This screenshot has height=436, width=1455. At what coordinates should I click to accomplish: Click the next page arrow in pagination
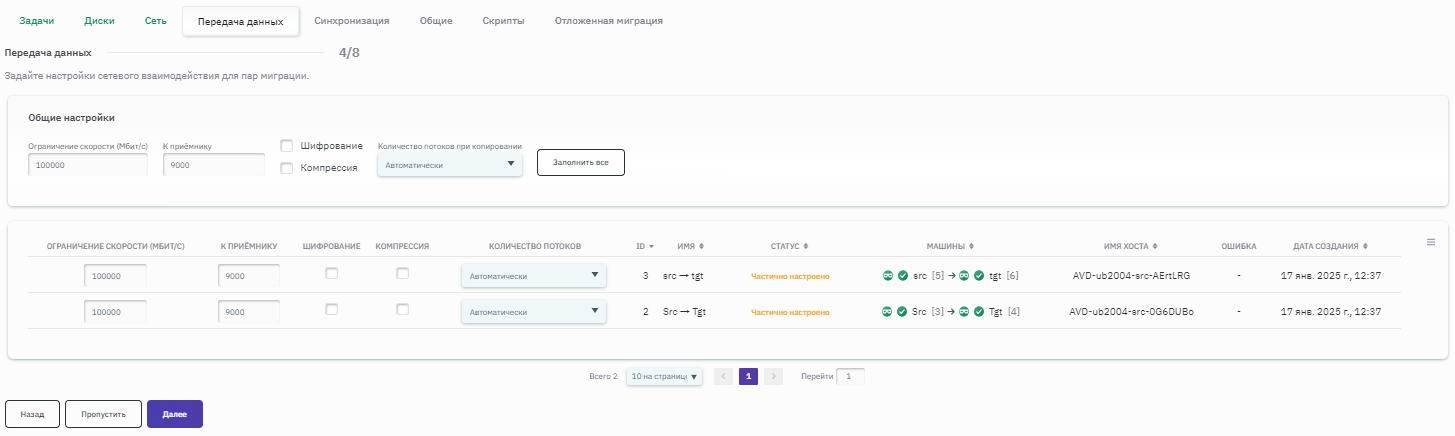click(773, 377)
